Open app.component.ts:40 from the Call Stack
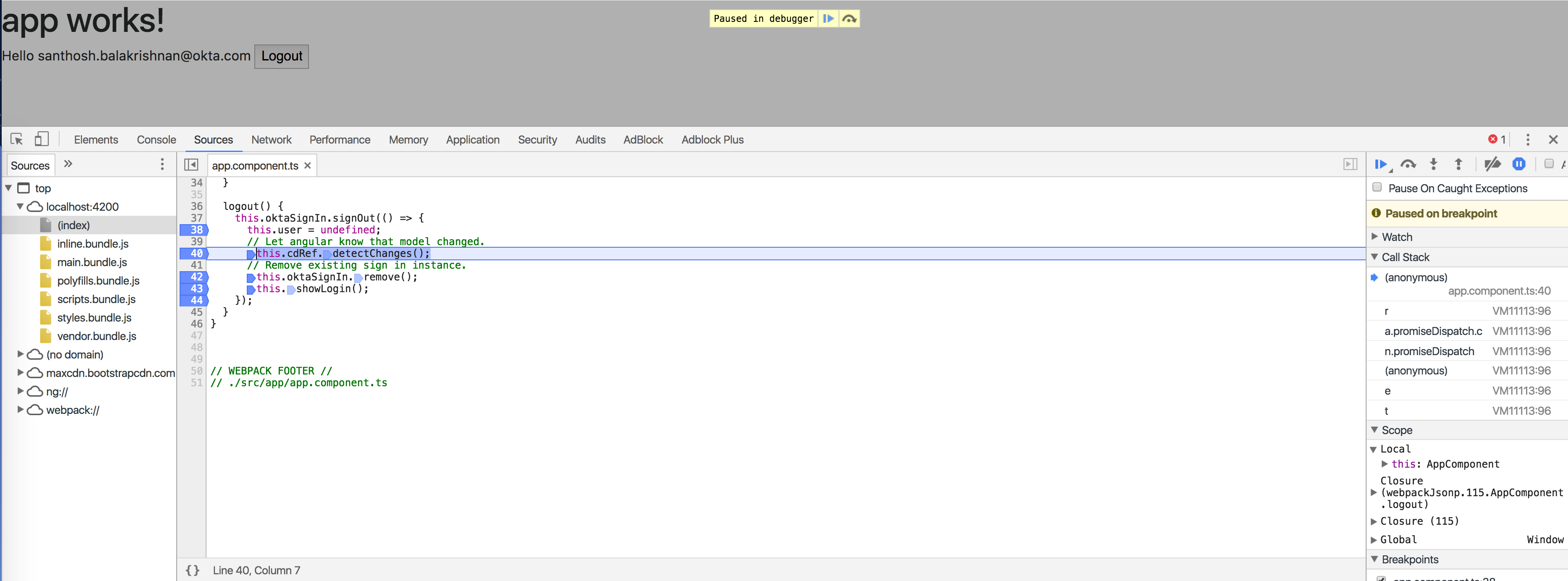Image resolution: width=1568 pixels, height=581 pixels. tap(1499, 291)
